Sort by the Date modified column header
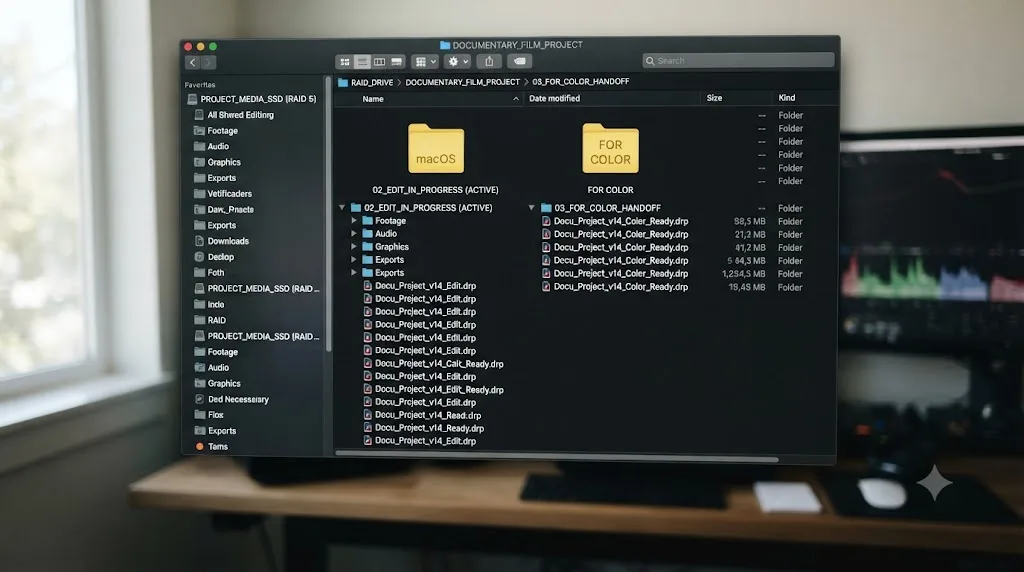 tap(554, 99)
